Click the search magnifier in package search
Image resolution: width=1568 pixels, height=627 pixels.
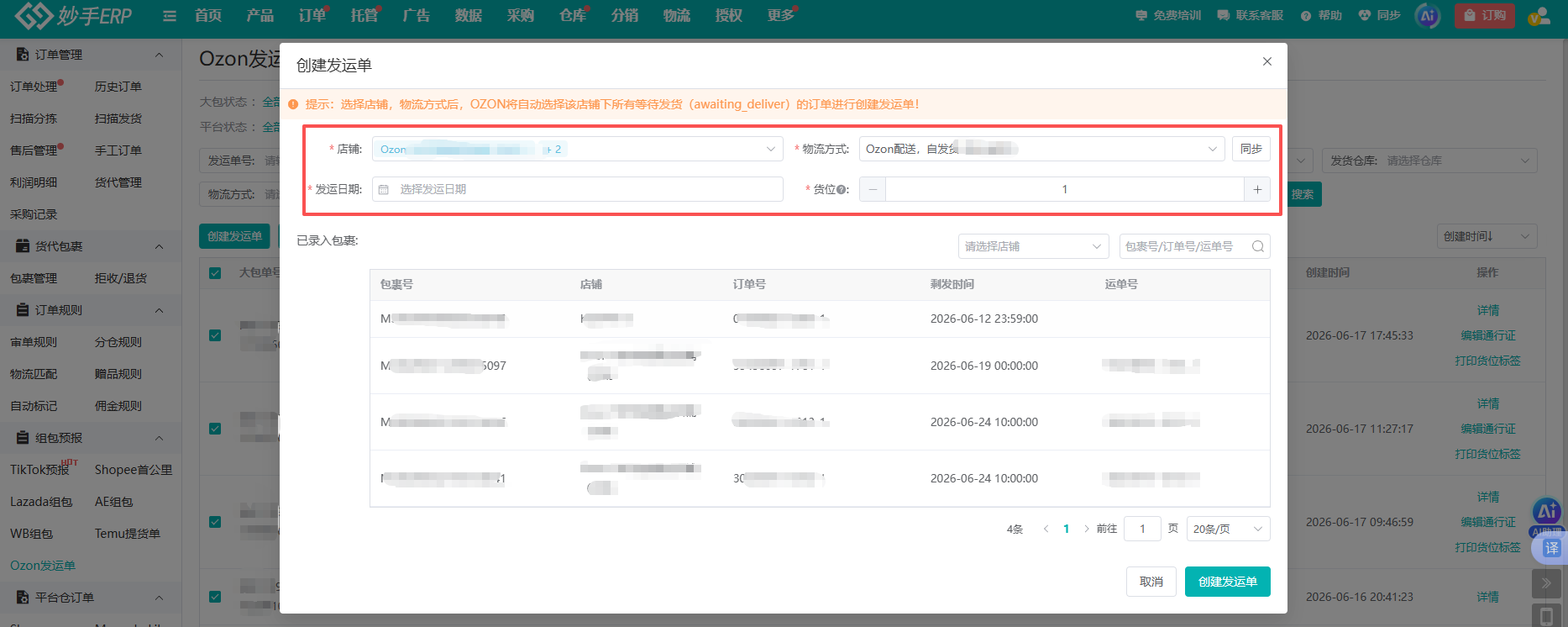click(1257, 246)
